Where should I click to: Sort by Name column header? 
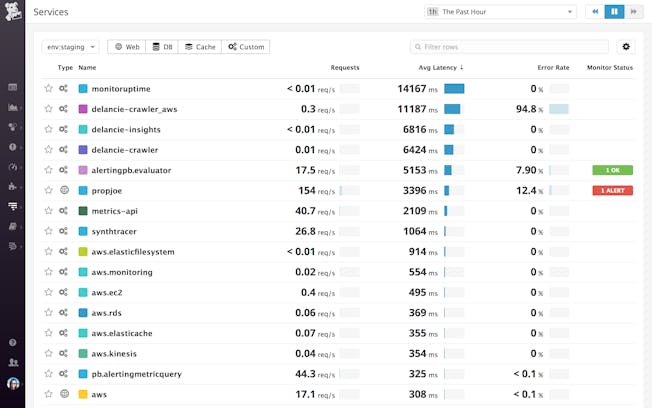(x=87, y=67)
